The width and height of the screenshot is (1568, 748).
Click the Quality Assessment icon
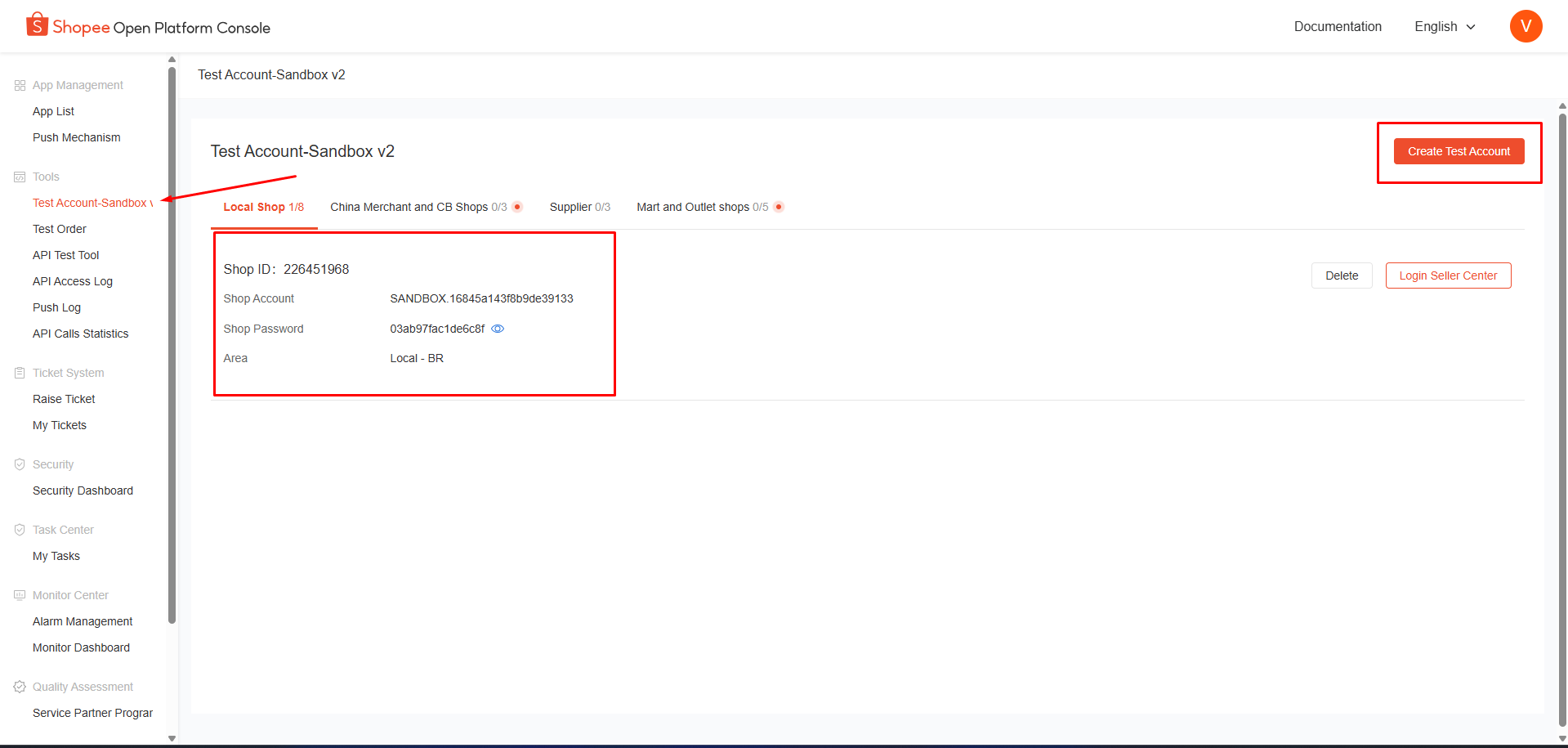click(20, 687)
